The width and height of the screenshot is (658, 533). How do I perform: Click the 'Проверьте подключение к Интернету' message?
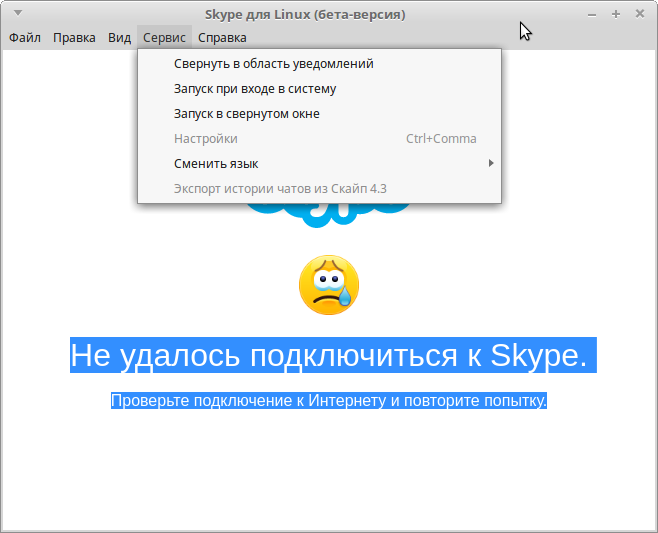tap(328, 401)
